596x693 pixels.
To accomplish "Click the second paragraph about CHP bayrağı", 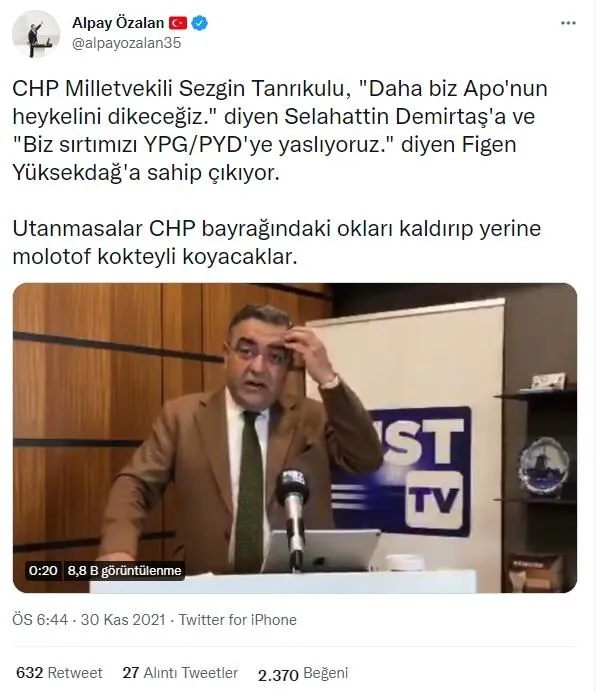I will (277, 242).
